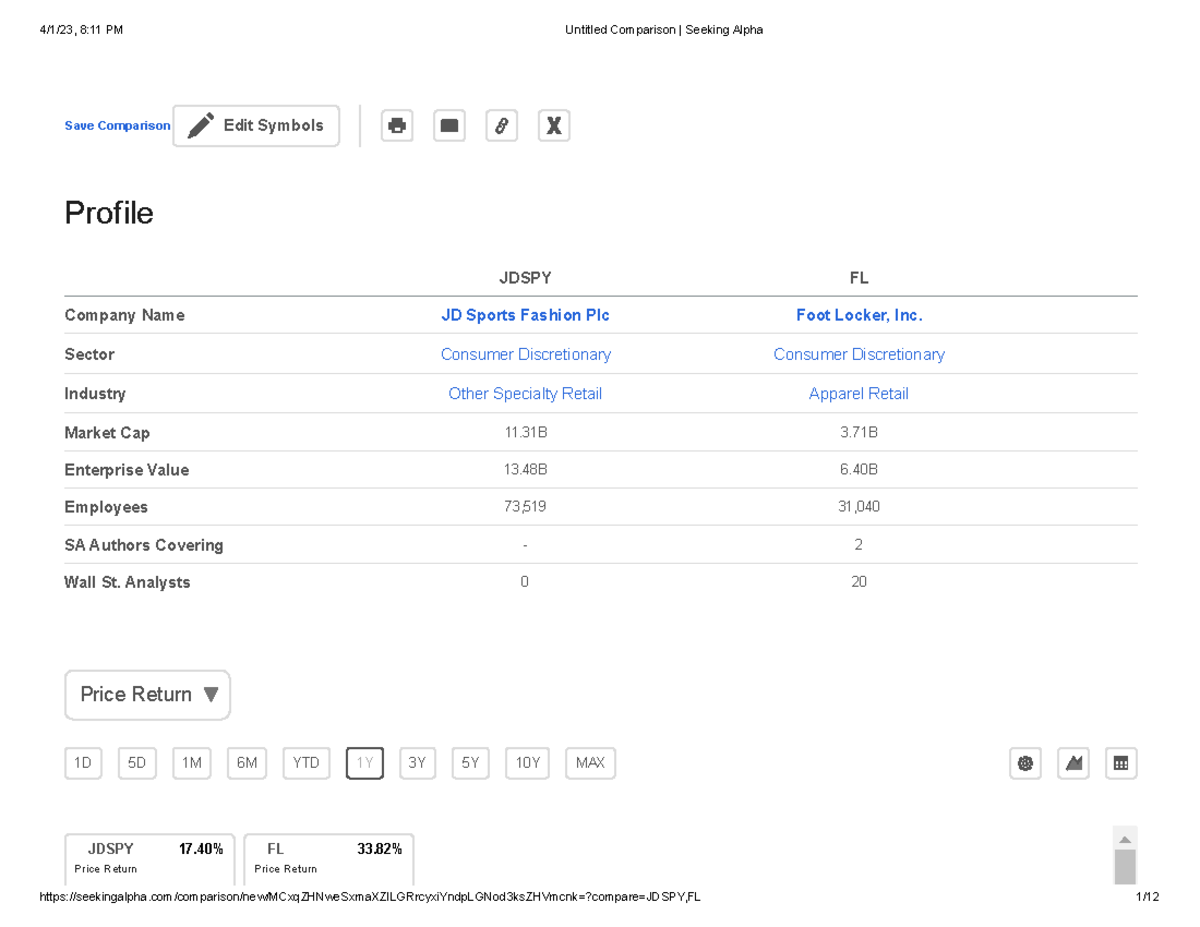Viewport: 1200px width, 927px height.
Task: Switch to the MAX time range
Action: click(x=590, y=764)
